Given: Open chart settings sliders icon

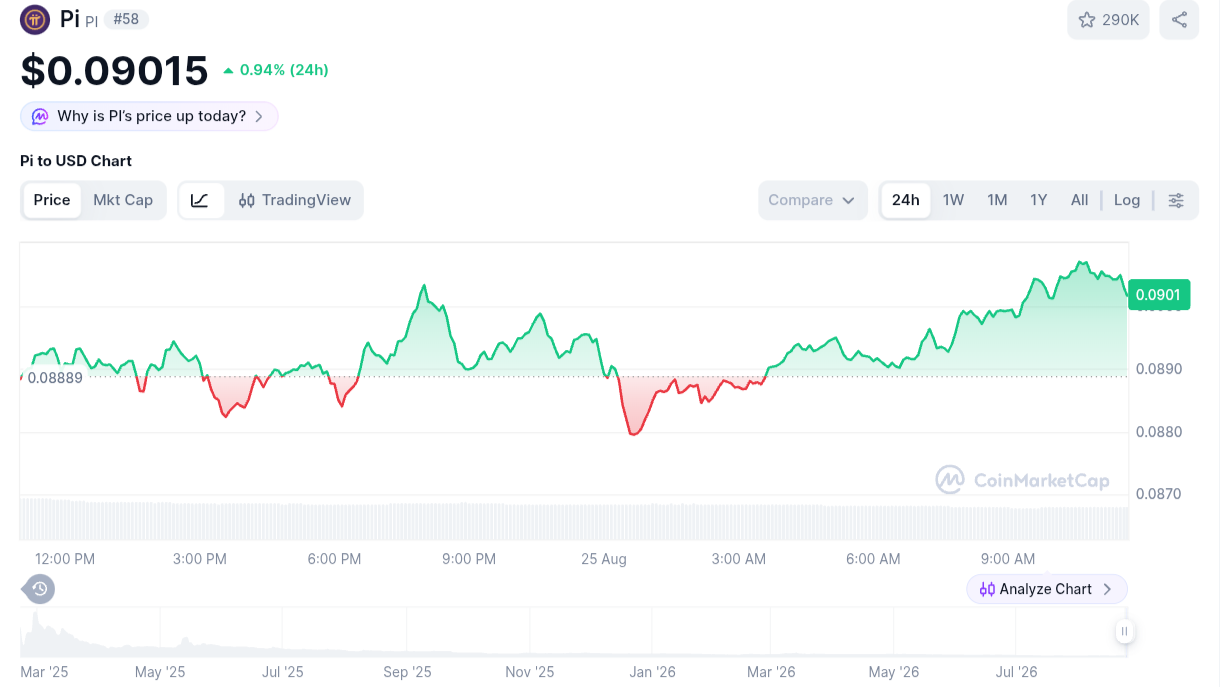Looking at the screenshot, I should pos(1176,200).
